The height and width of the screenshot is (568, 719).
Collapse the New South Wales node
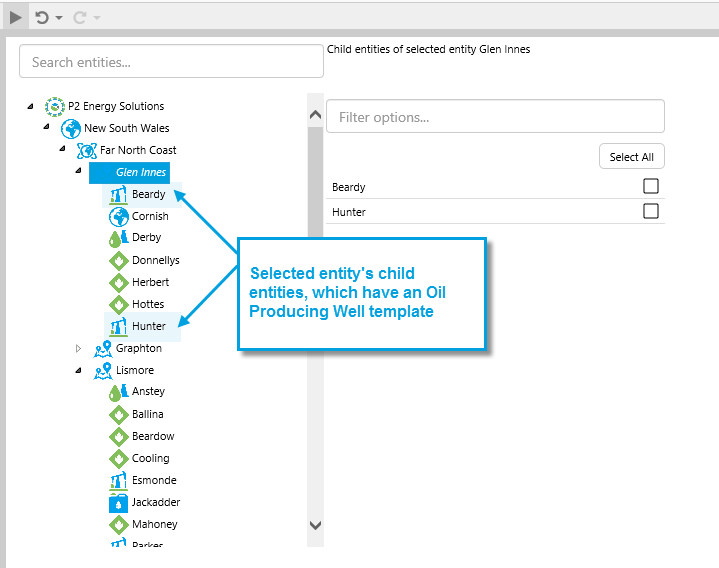(46, 127)
